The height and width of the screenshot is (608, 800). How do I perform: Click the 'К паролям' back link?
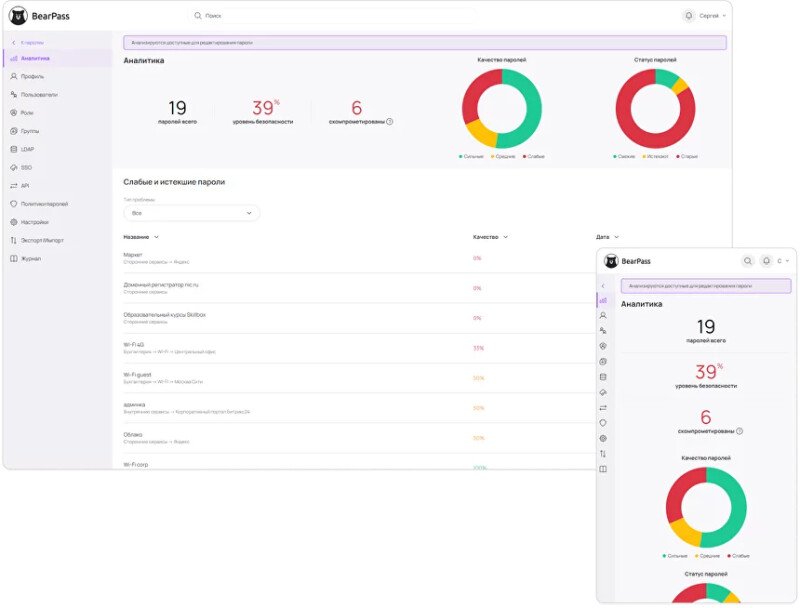[30, 42]
